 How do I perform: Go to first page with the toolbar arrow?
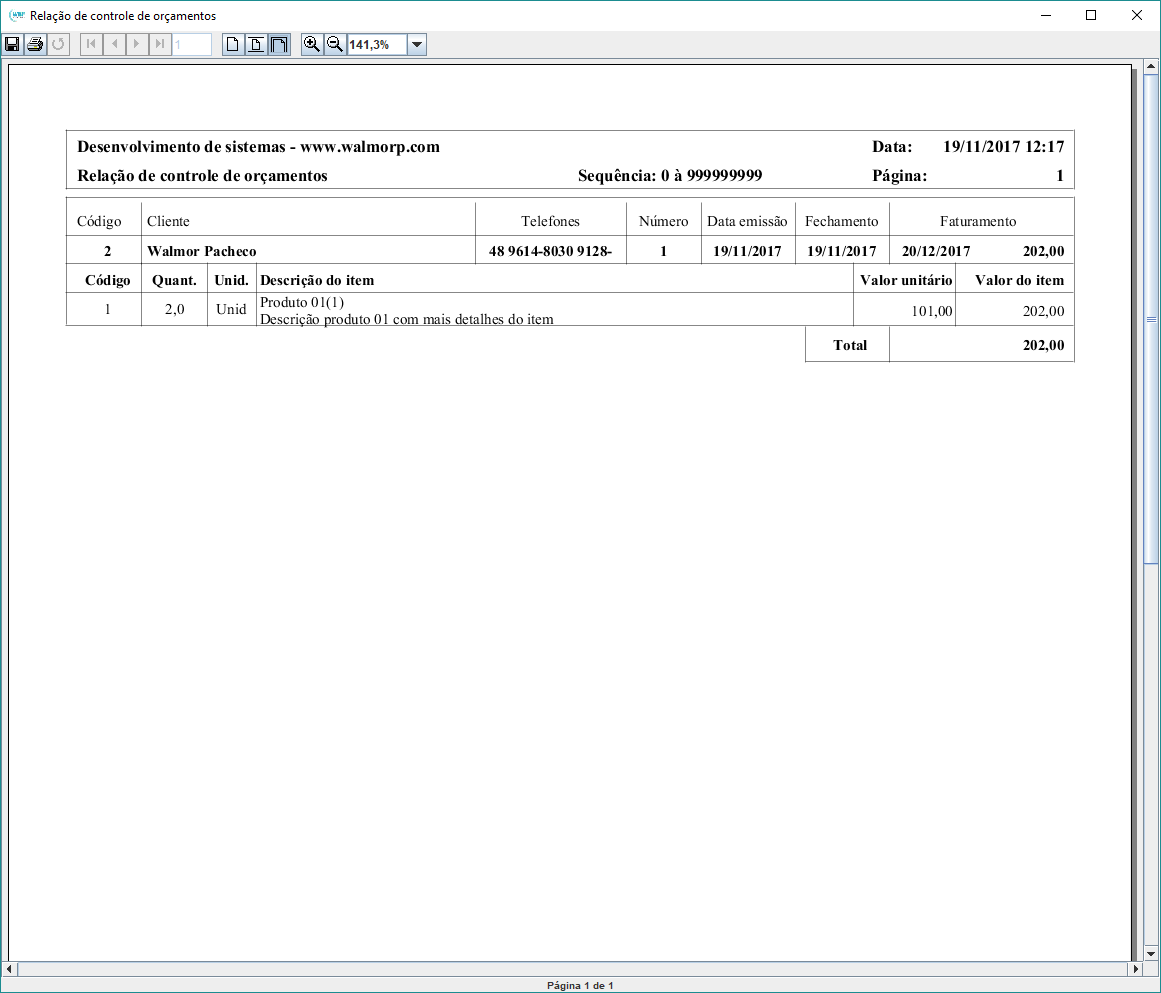[91, 44]
